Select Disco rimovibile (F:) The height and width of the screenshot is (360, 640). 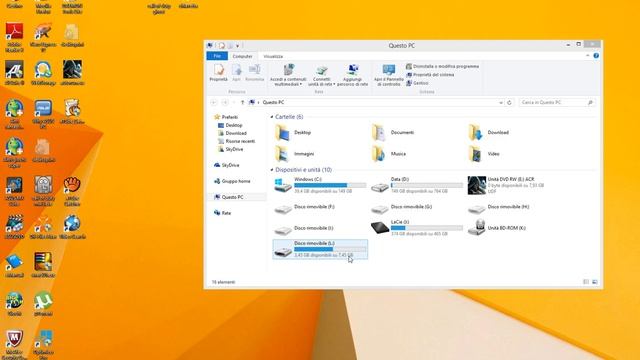pos(305,208)
